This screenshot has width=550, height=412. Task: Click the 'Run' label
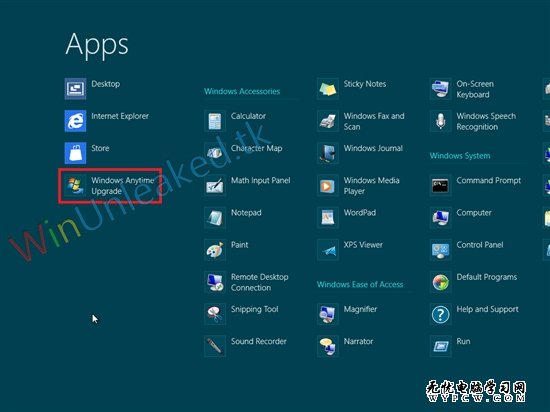point(463,342)
